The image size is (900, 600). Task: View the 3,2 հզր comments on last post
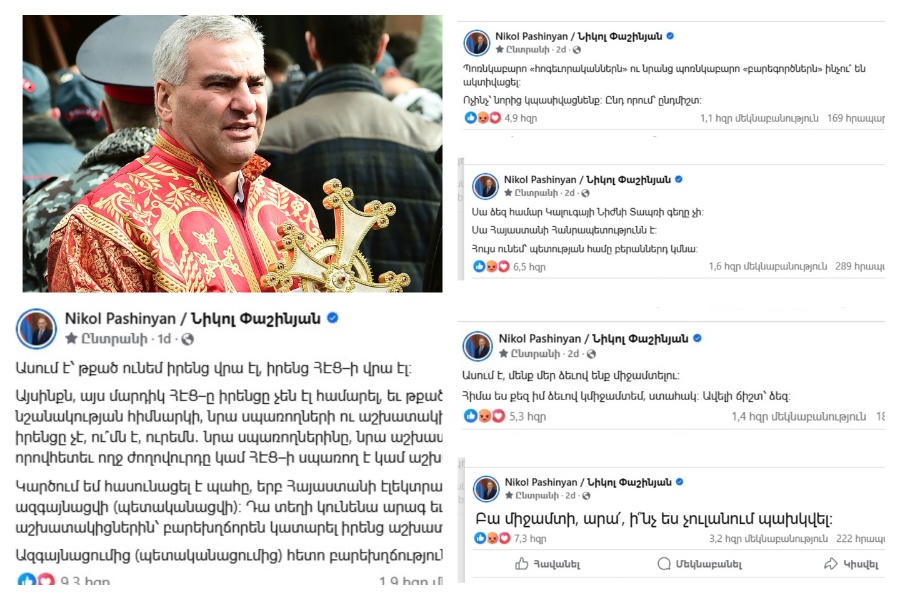click(769, 539)
